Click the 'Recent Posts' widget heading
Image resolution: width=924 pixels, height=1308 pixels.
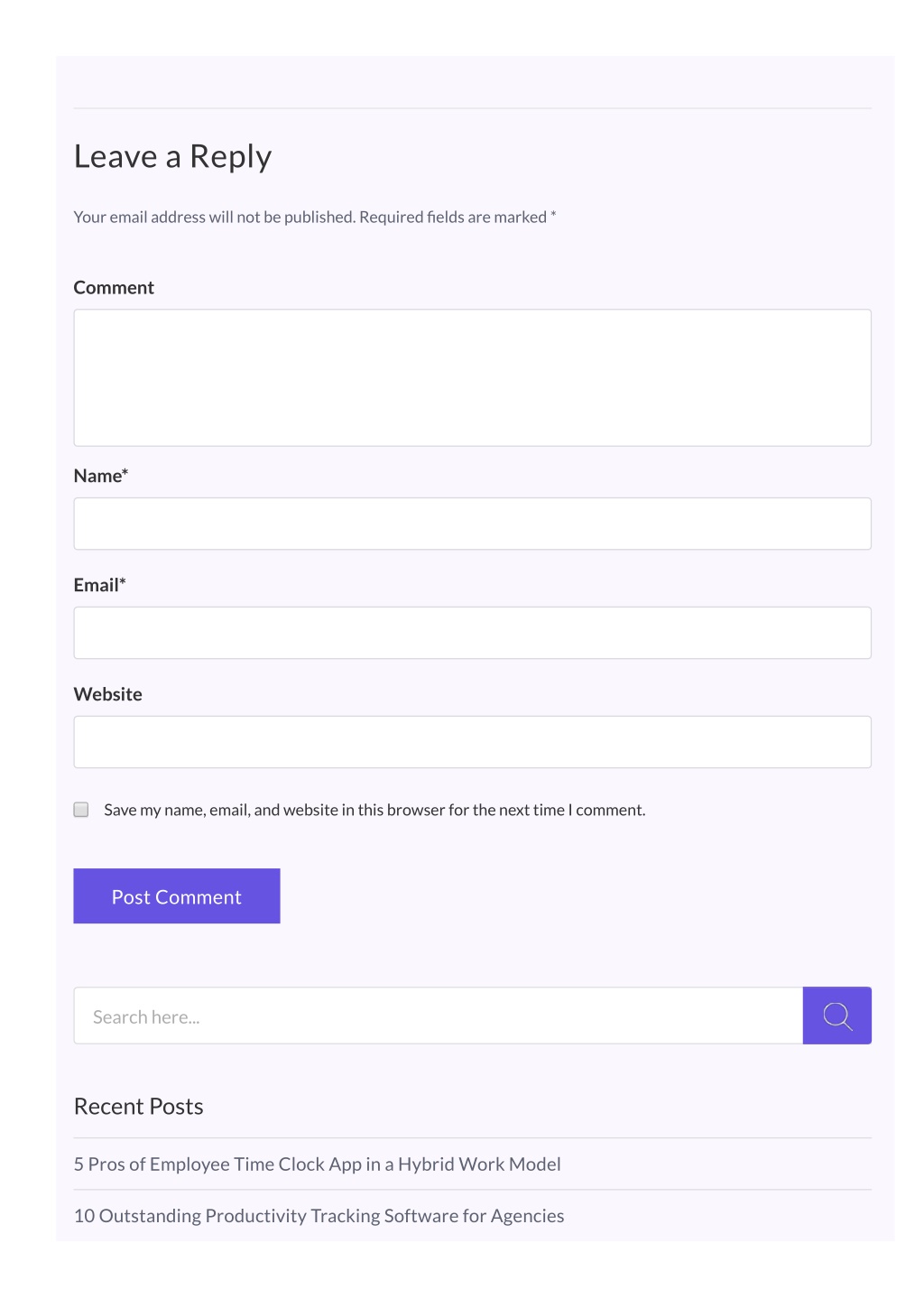click(x=139, y=1107)
